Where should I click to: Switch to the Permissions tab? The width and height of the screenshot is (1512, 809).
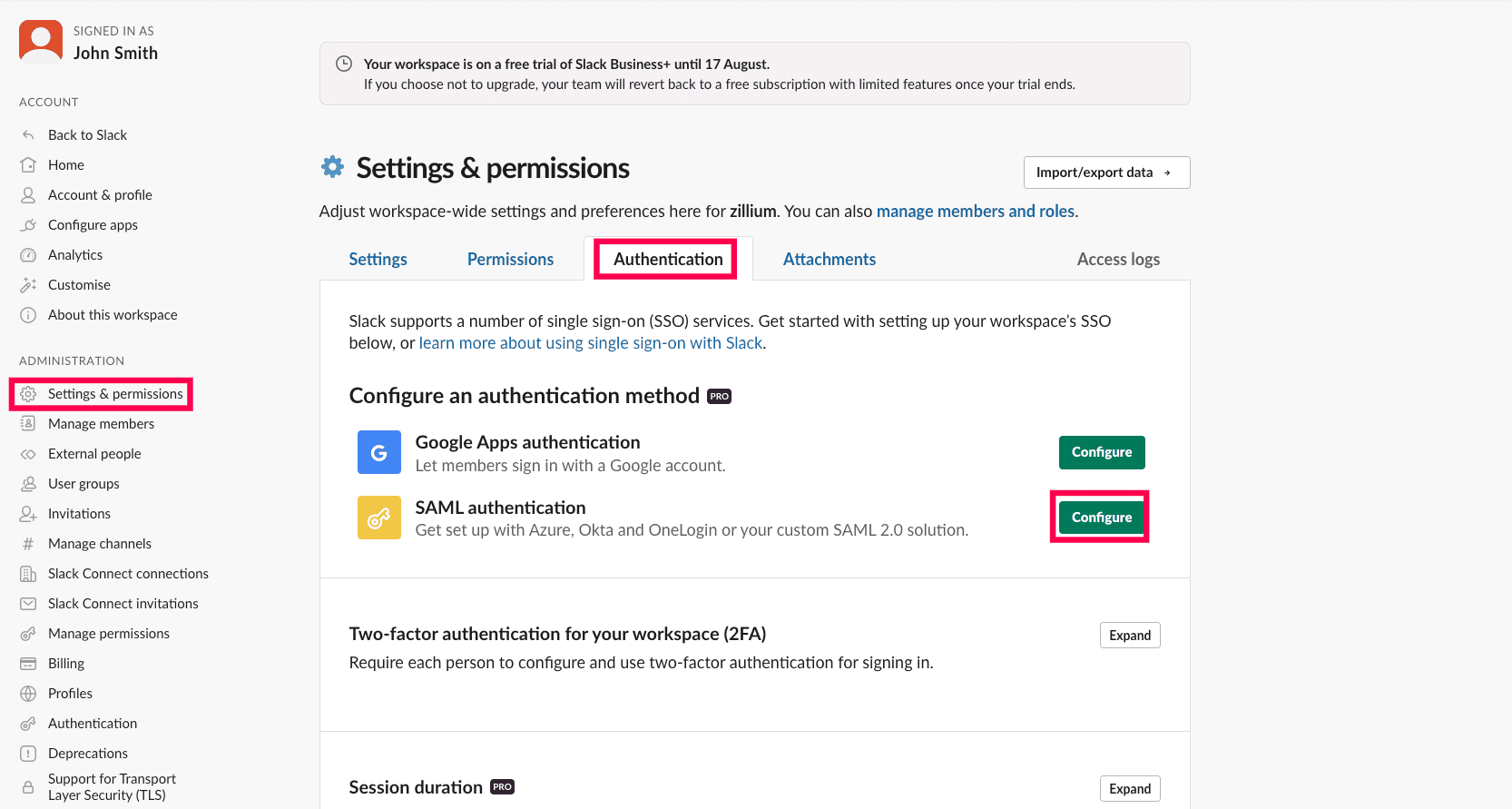510,260
